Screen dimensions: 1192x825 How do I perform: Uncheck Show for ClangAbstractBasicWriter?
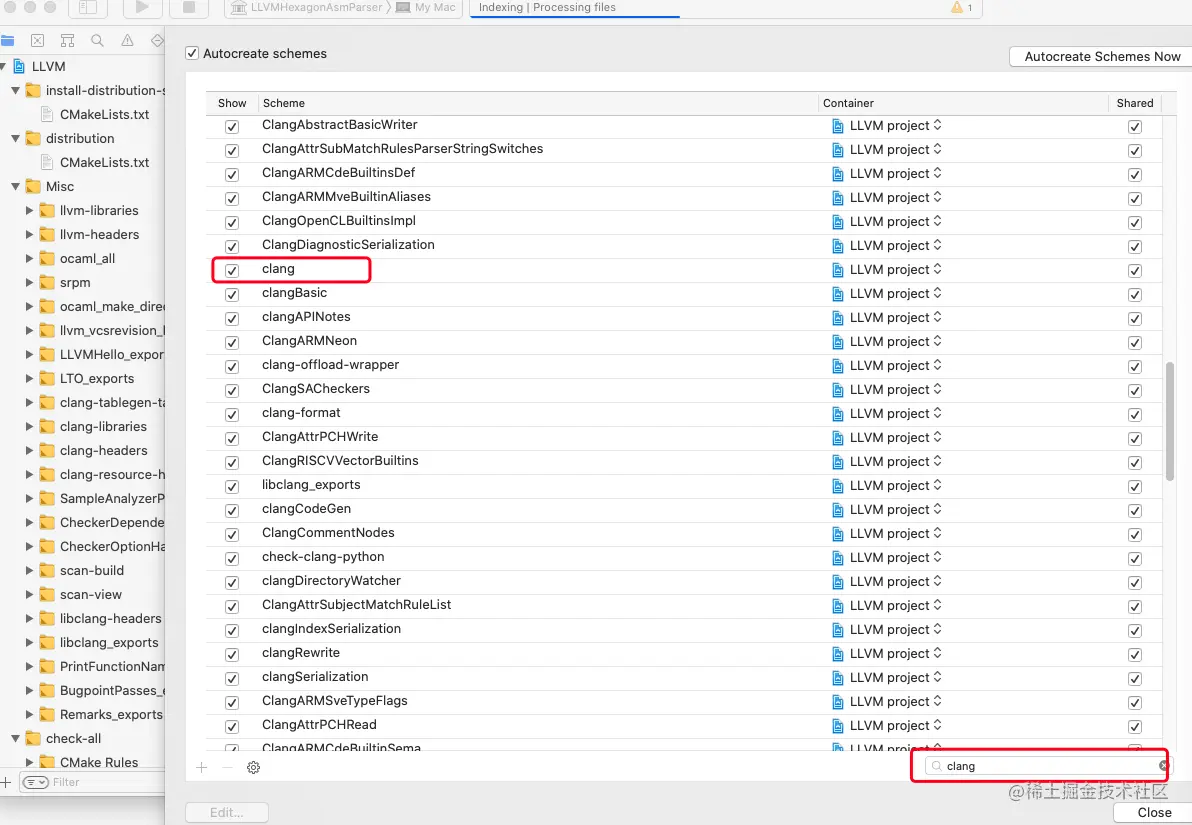click(232, 126)
